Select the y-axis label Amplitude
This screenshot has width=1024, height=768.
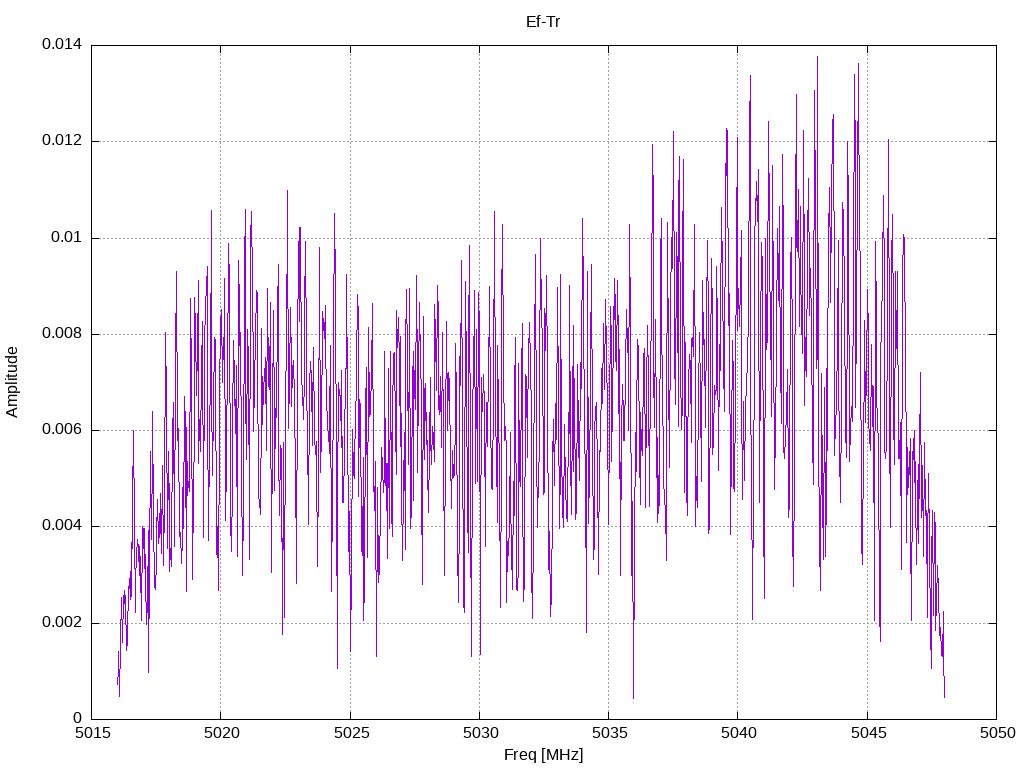[12, 382]
